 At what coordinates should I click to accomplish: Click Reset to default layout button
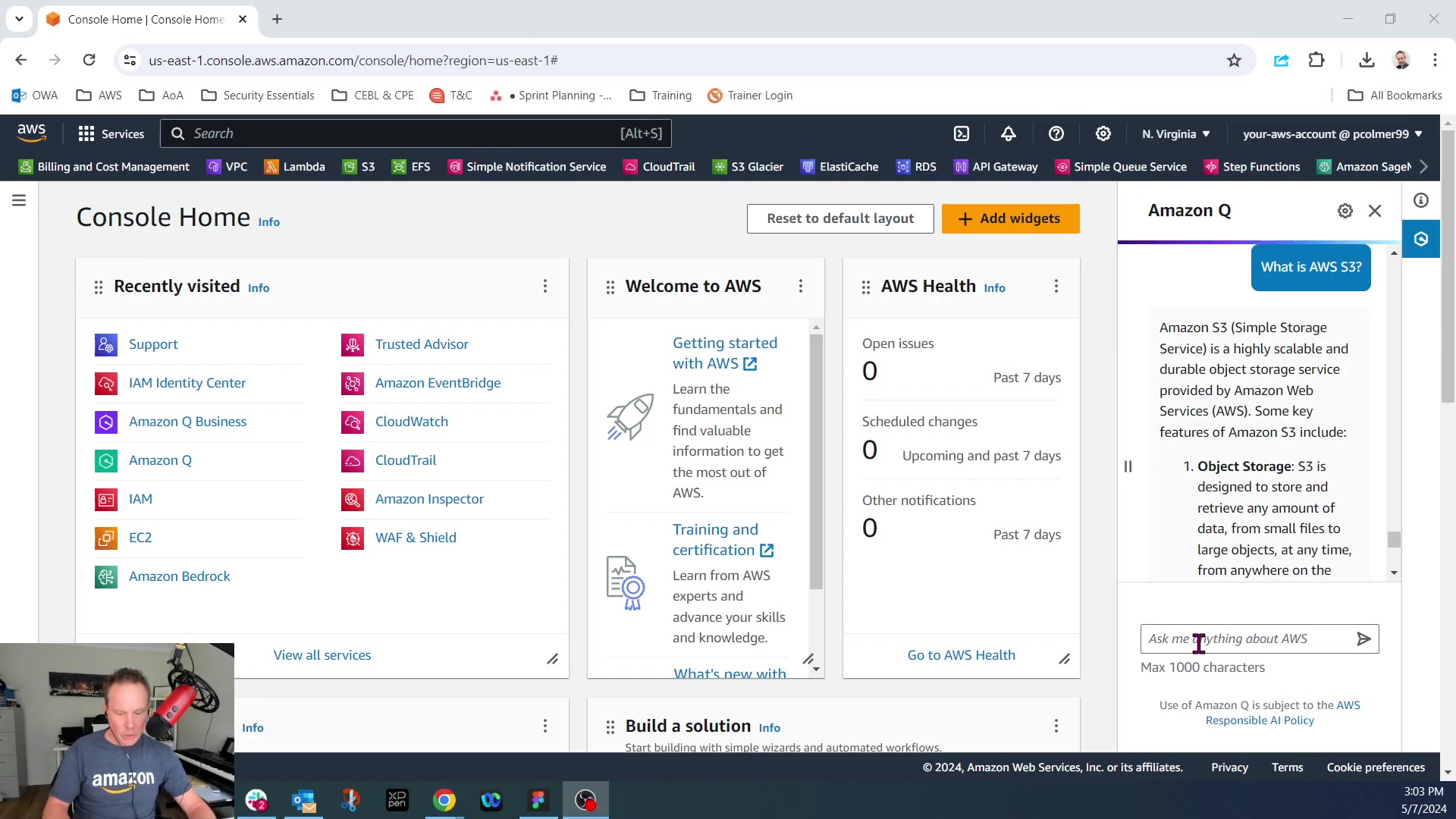[840, 218]
